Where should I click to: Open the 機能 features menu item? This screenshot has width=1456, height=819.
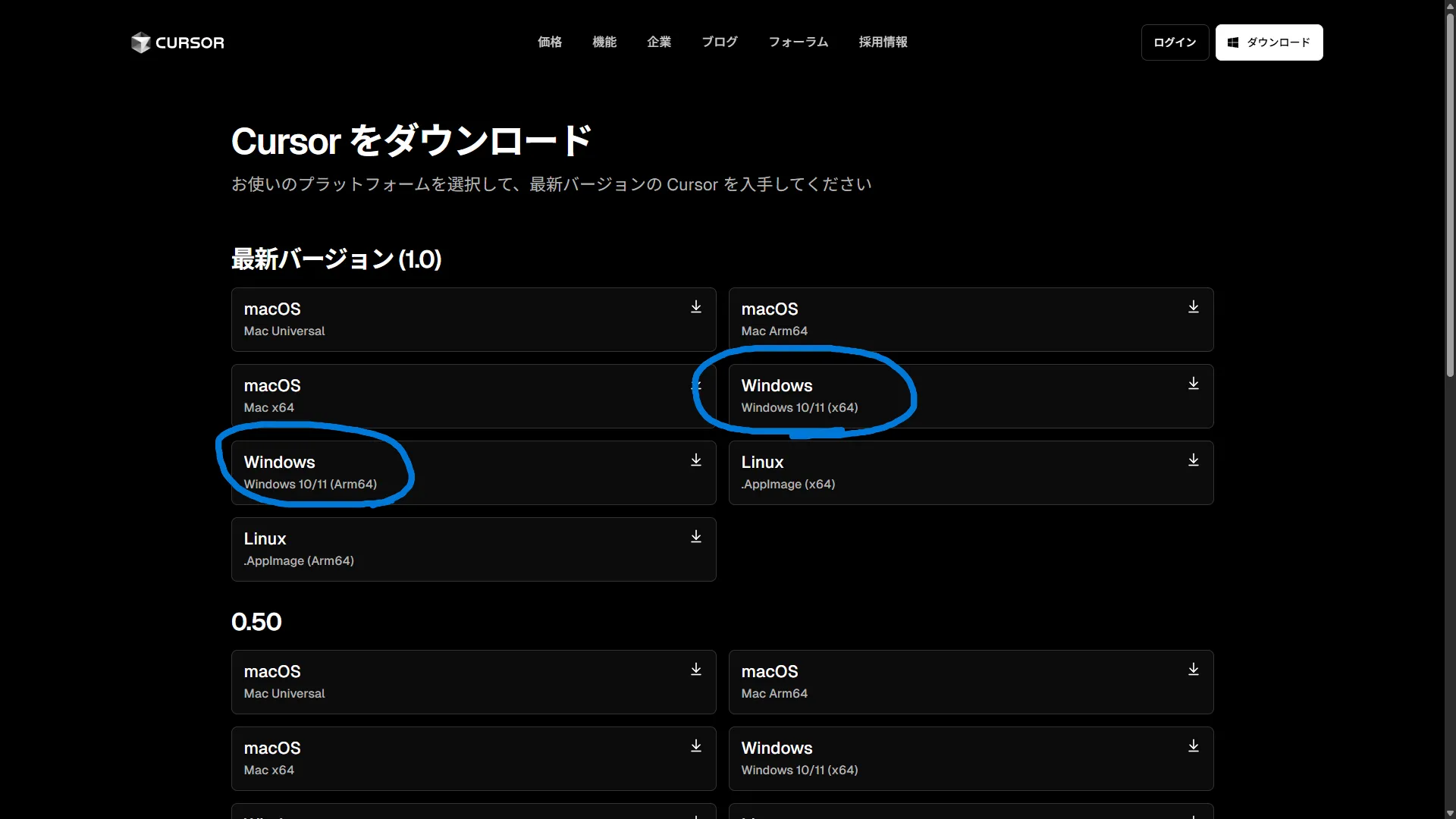pyautogui.click(x=604, y=42)
